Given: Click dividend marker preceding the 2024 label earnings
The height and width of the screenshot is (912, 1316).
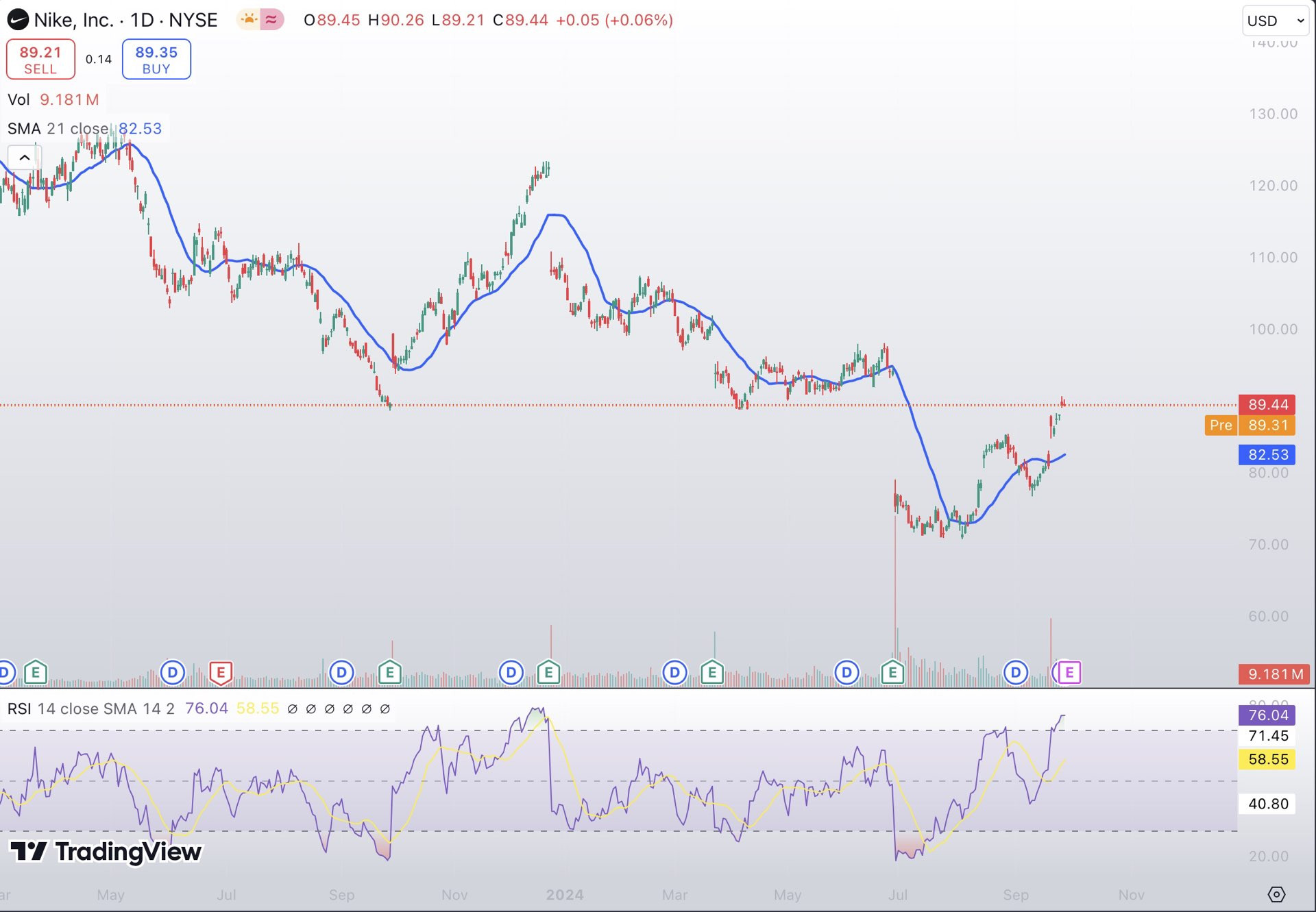Looking at the screenshot, I should coord(511,673).
